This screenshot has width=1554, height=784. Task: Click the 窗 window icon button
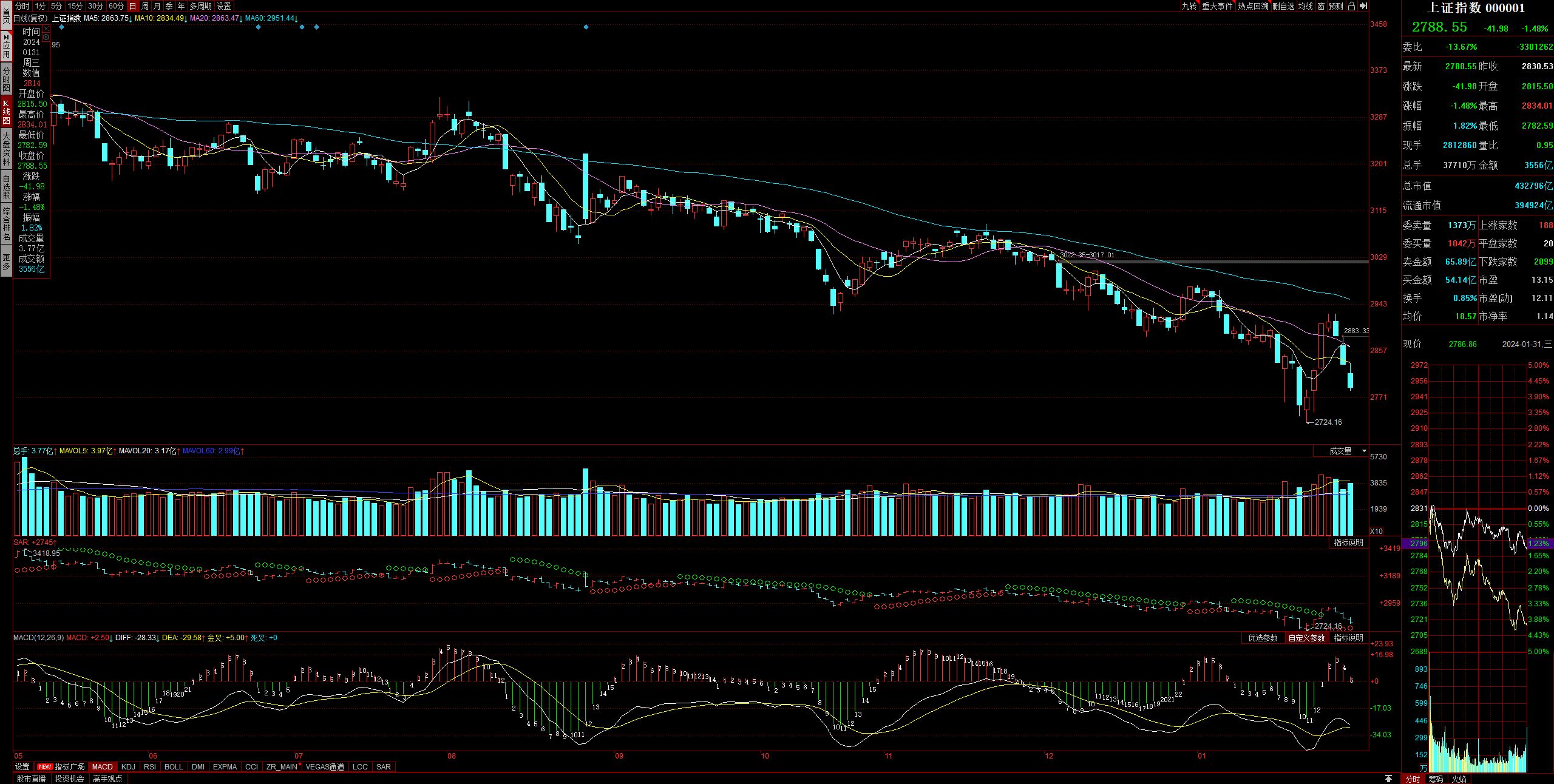pos(1321,6)
